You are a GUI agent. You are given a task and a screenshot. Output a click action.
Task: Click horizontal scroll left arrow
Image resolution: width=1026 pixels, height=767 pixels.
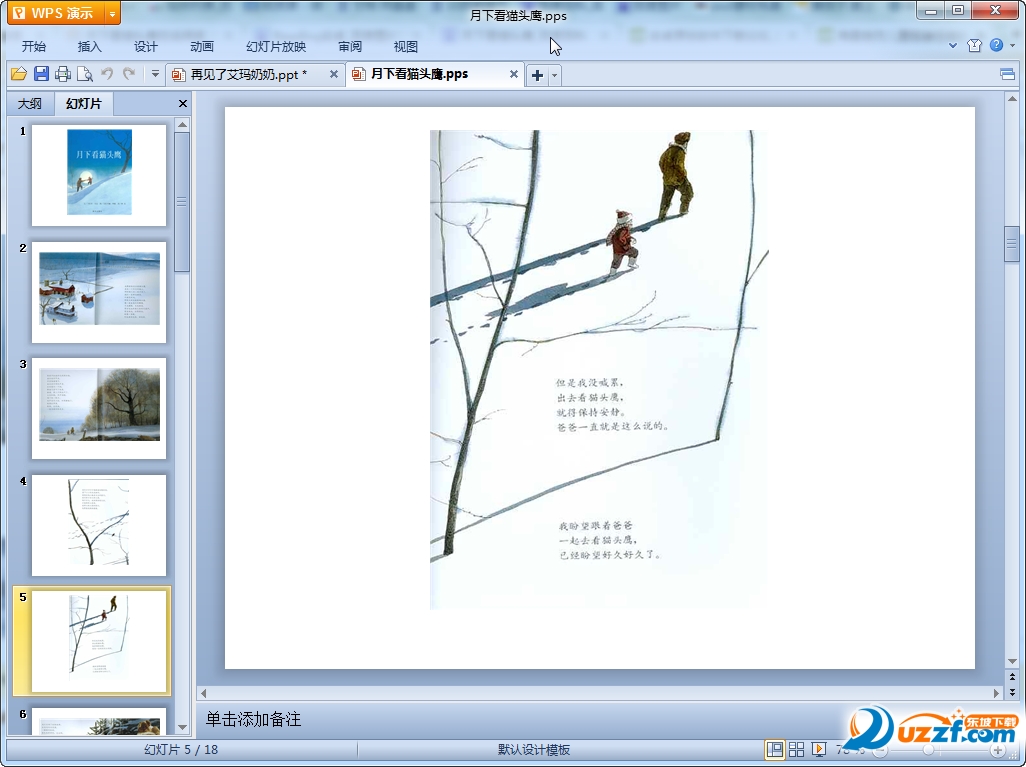203,693
